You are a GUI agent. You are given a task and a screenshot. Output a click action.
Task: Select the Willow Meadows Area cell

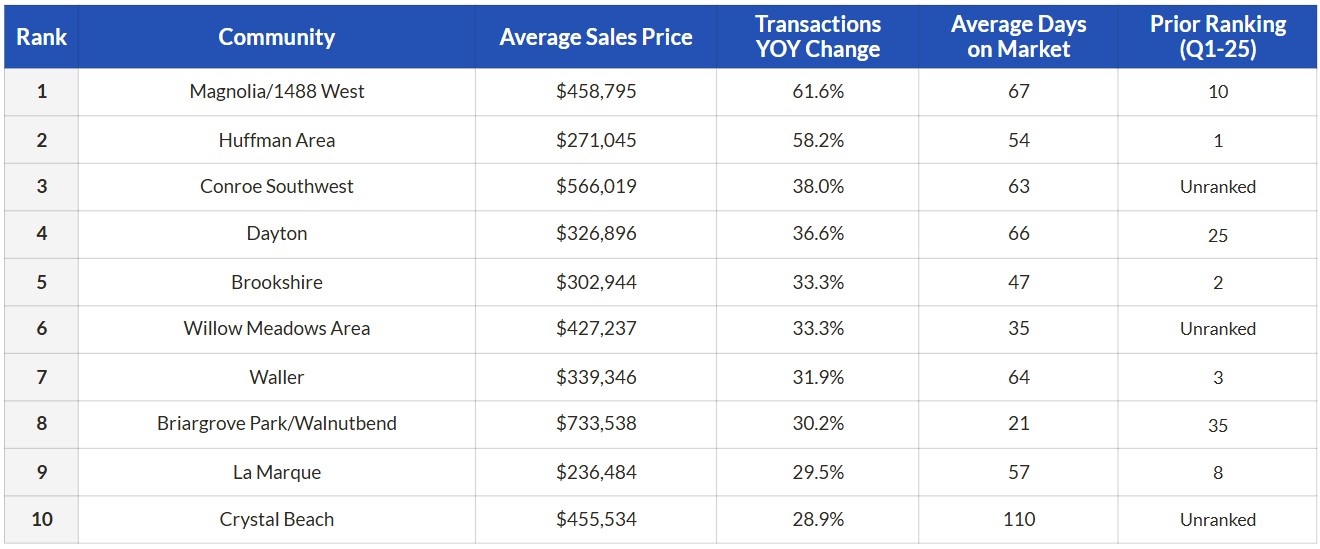pyautogui.click(x=277, y=328)
